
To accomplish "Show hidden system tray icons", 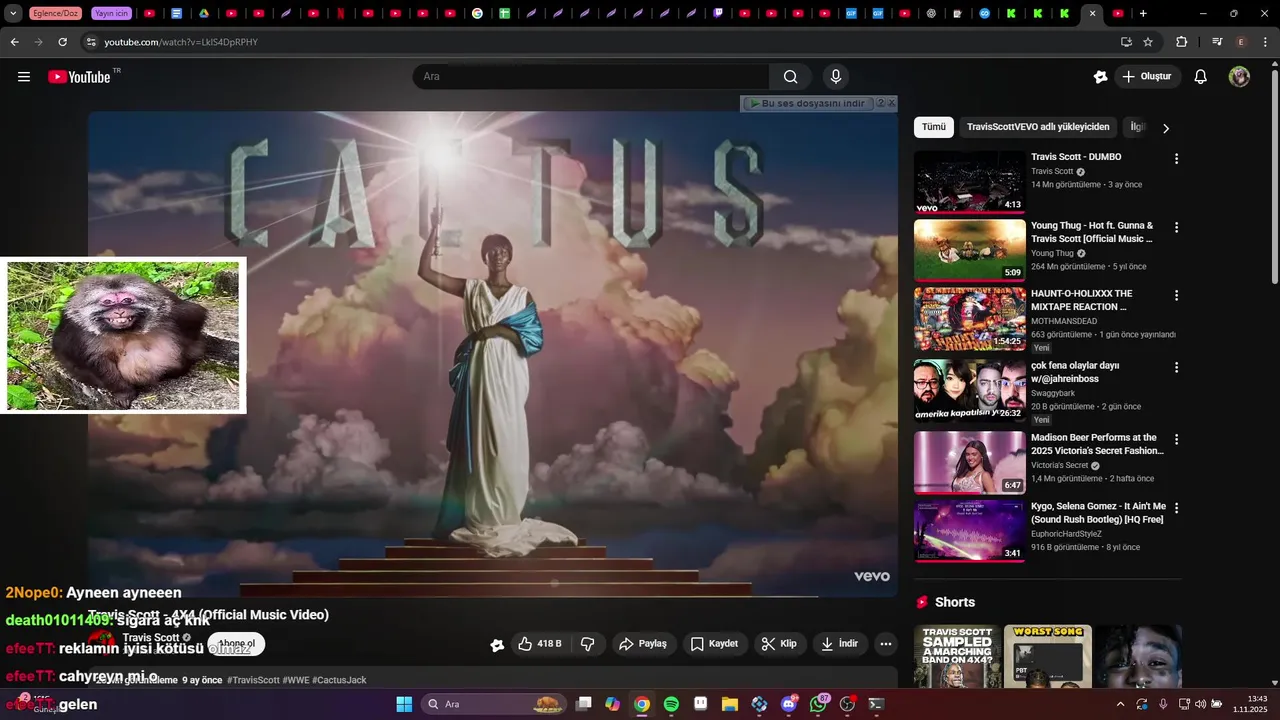I will tap(1120, 704).
